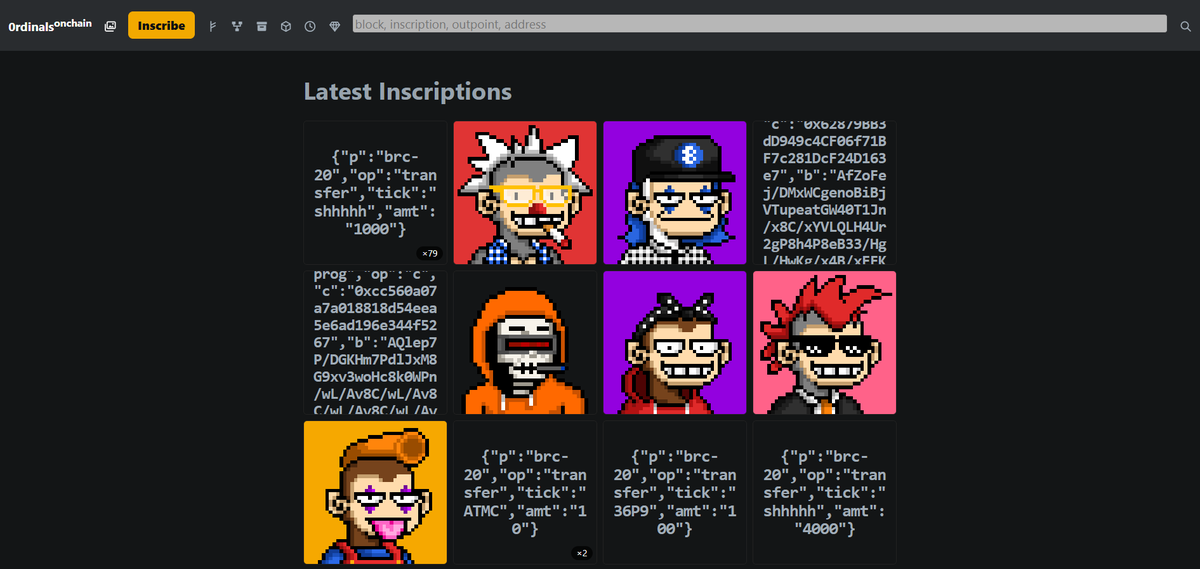Screen dimensions: 1200x569
Task: Open the orange-hoodie skeleton pixel art
Action: 525,342
